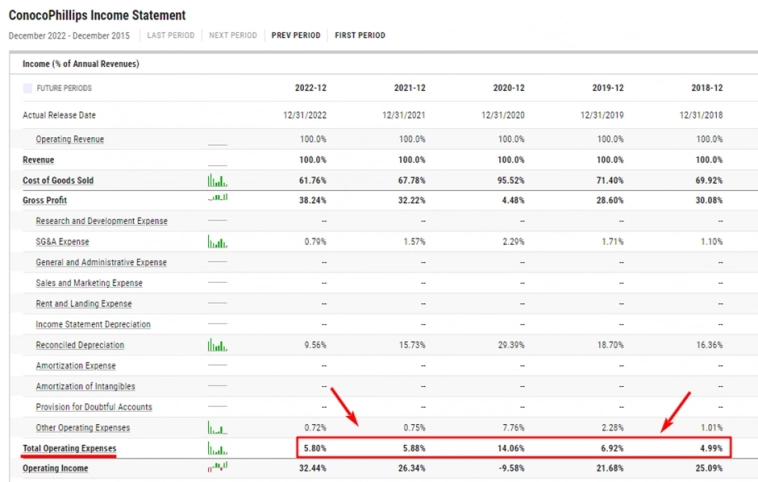Open the Amortization of Intangibles link

85,386
